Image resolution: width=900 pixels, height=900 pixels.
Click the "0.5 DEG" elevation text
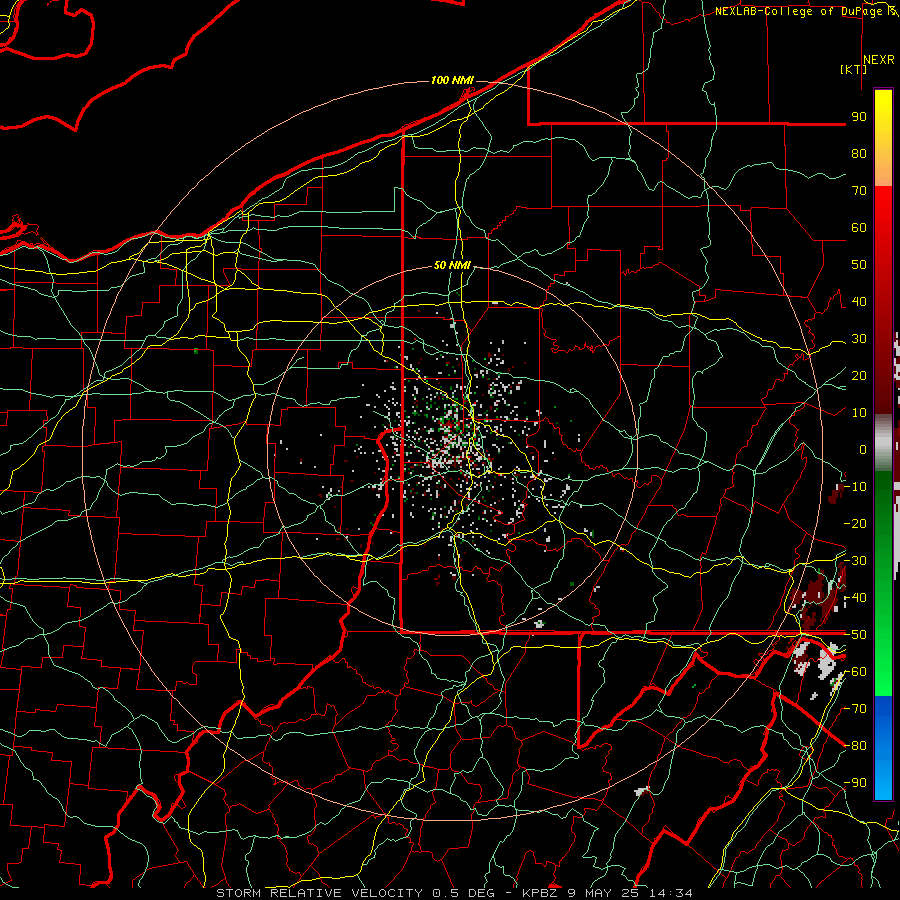(x=463, y=893)
